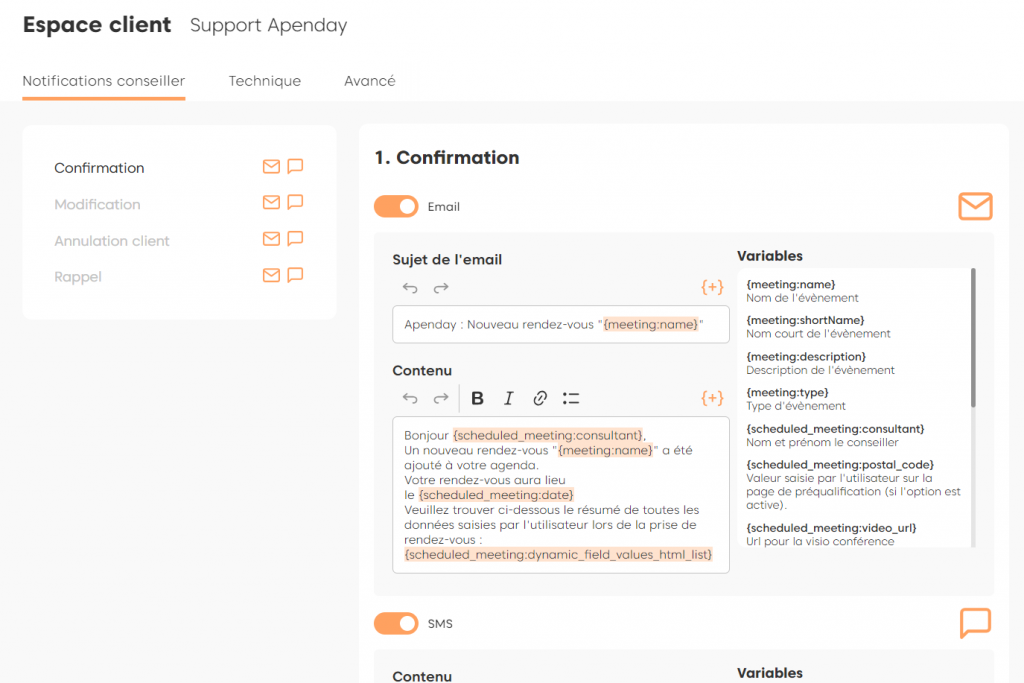1024x683 pixels.
Task: Click the bulleted list icon
Action: [571, 399]
